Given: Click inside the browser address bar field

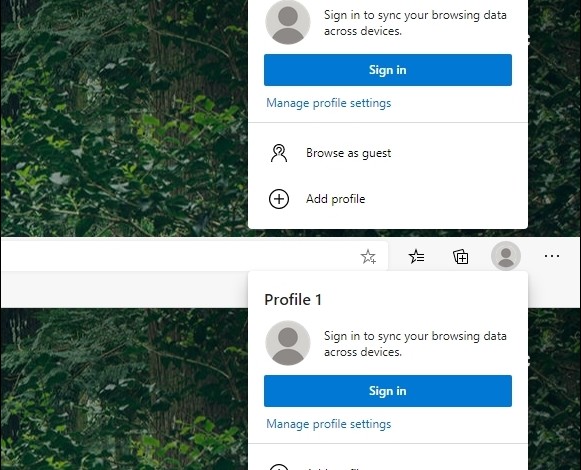Looking at the screenshot, I should [x=178, y=256].
